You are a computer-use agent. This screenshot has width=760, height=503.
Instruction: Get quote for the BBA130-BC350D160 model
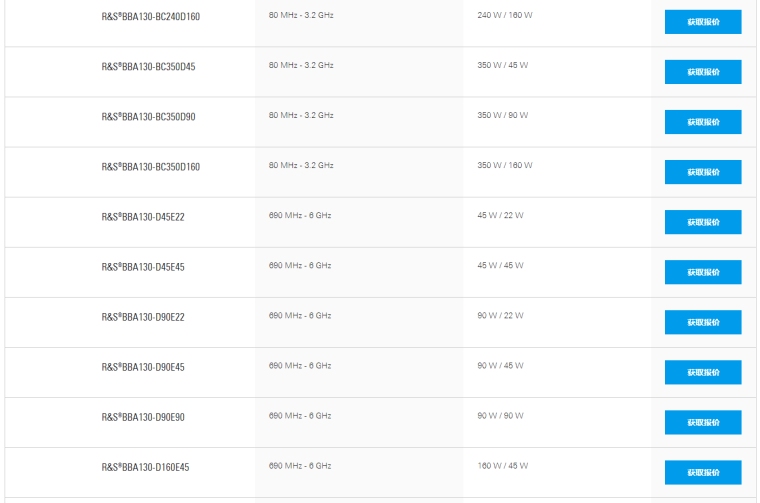[x=702, y=172]
